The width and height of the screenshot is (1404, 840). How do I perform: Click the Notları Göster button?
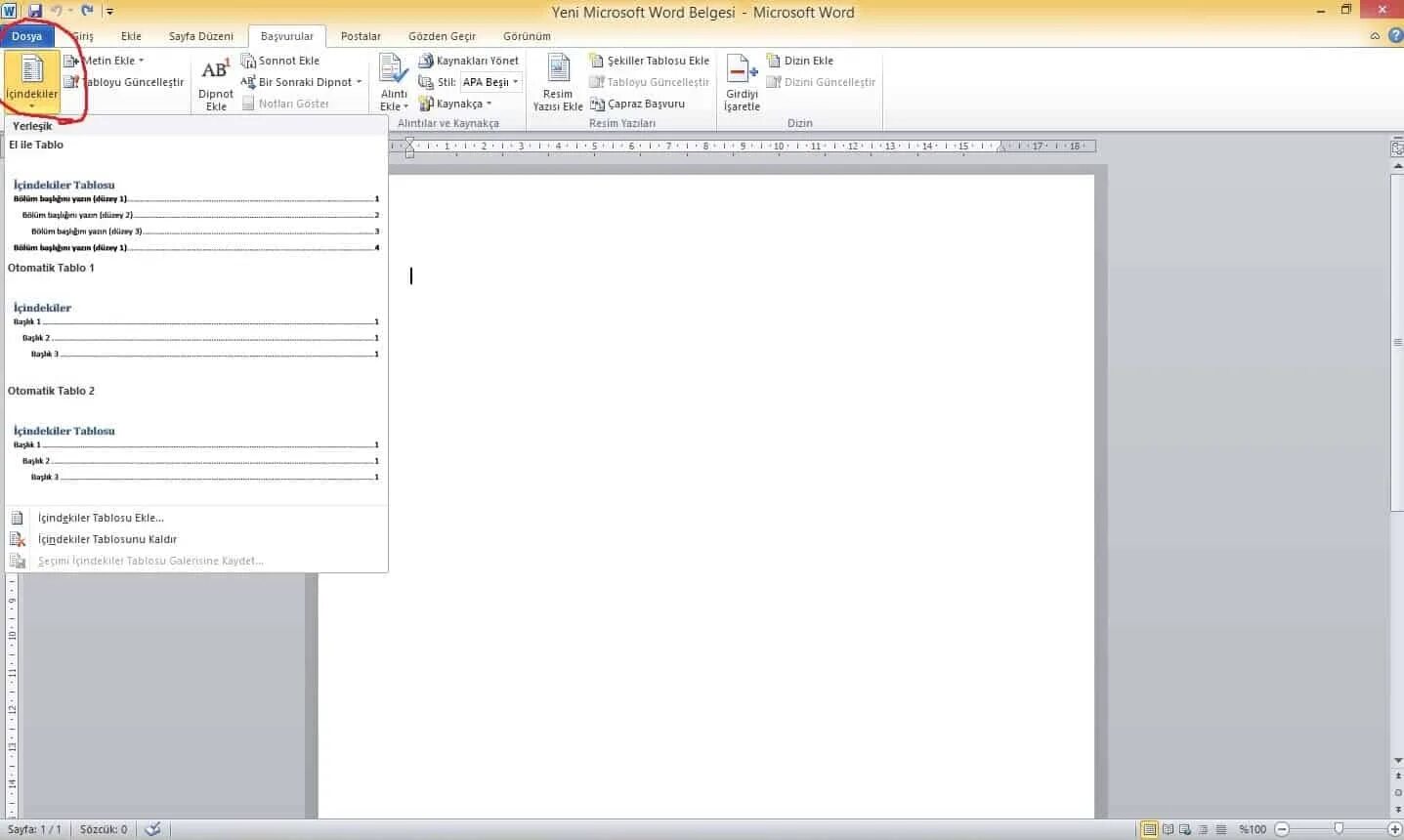tap(285, 104)
